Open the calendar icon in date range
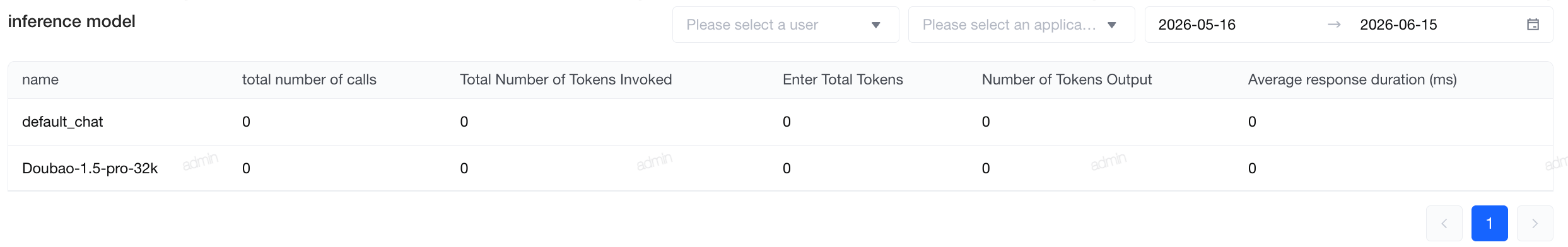The width and height of the screenshot is (1568, 247). (x=1533, y=25)
